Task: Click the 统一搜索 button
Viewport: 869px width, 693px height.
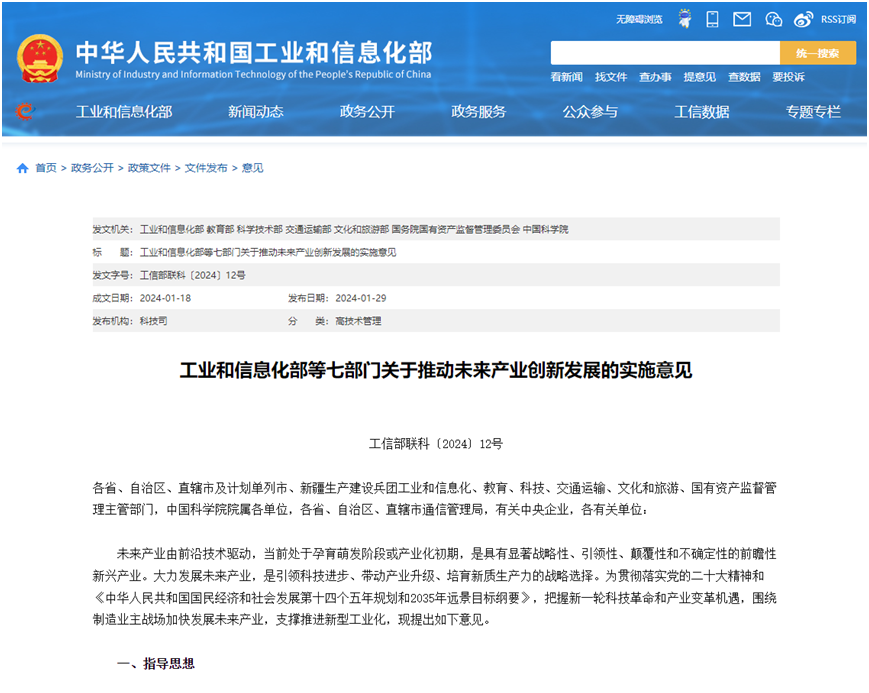Action: coord(817,53)
